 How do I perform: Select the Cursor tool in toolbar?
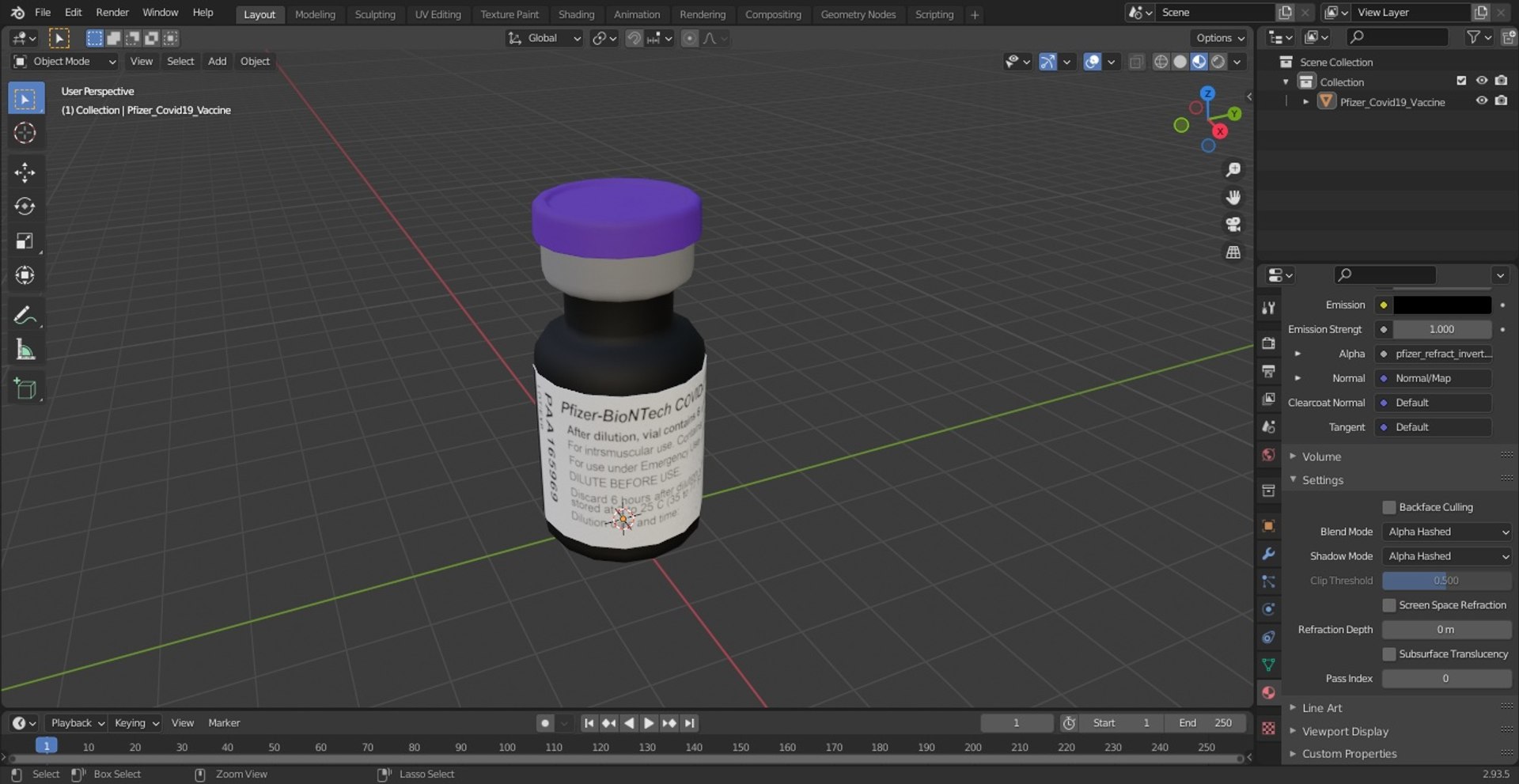pos(25,133)
